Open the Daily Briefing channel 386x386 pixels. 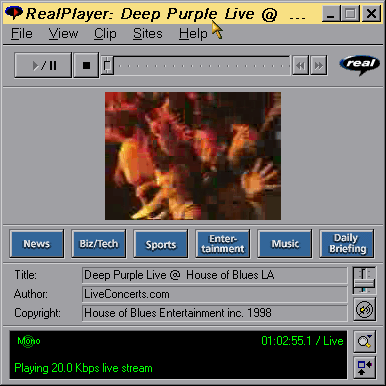347,244
